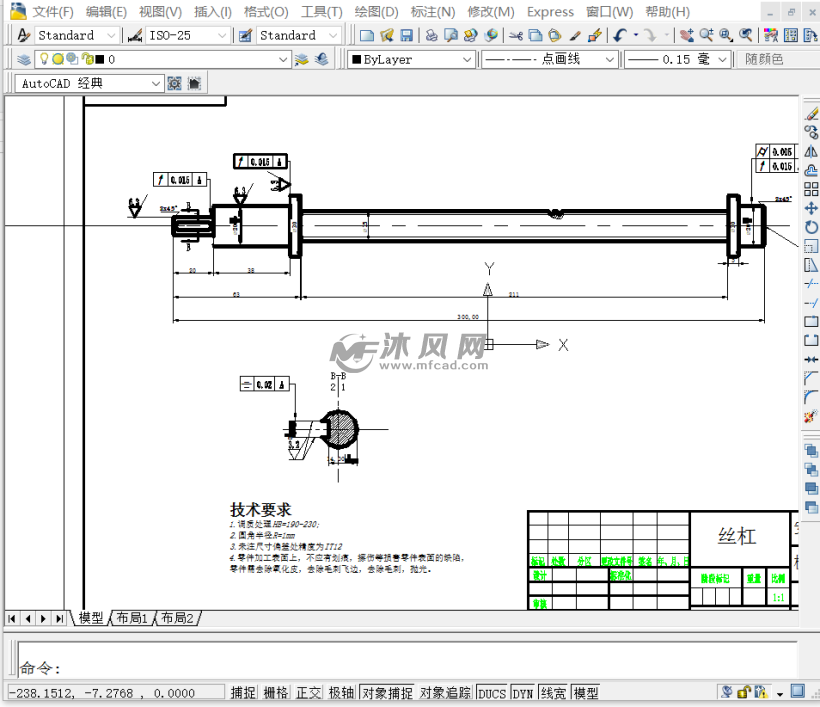Select the Array tool

pyautogui.click(x=811, y=189)
